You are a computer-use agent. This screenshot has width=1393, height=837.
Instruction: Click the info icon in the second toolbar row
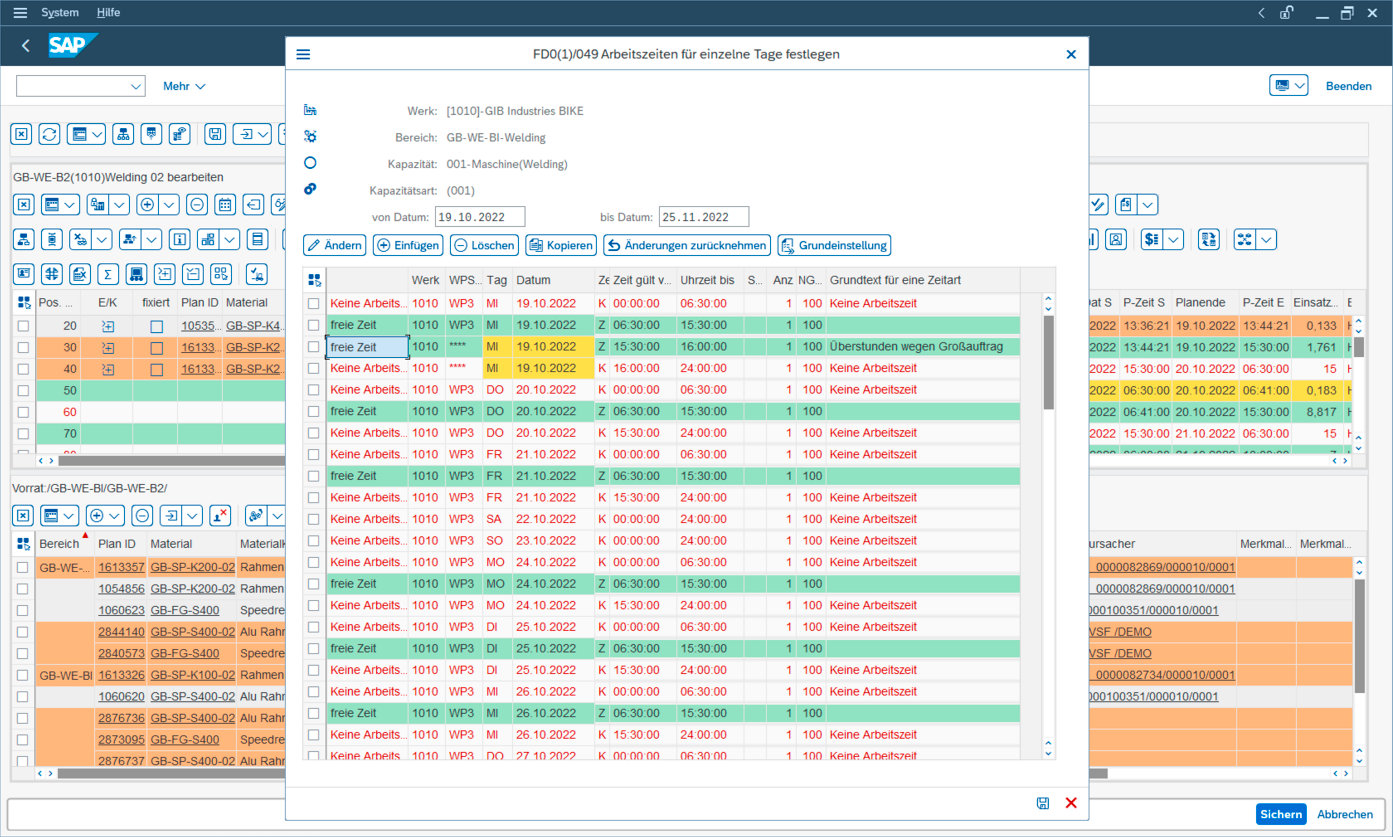coord(180,239)
